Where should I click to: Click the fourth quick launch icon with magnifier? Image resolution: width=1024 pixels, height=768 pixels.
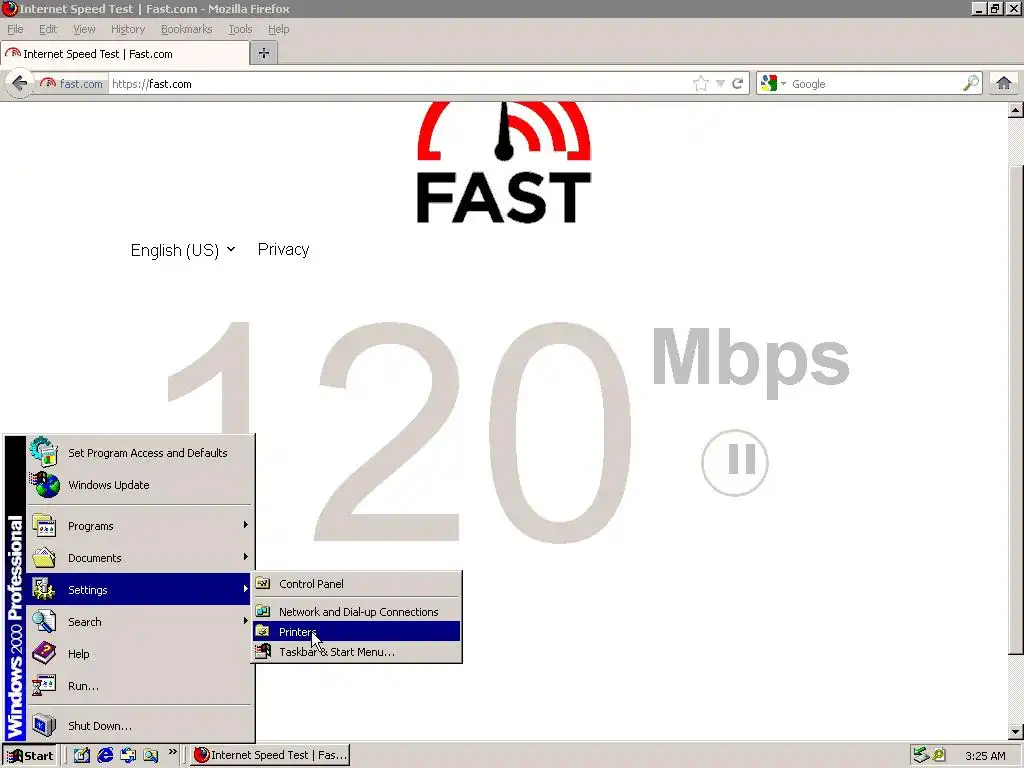click(151, 756)
